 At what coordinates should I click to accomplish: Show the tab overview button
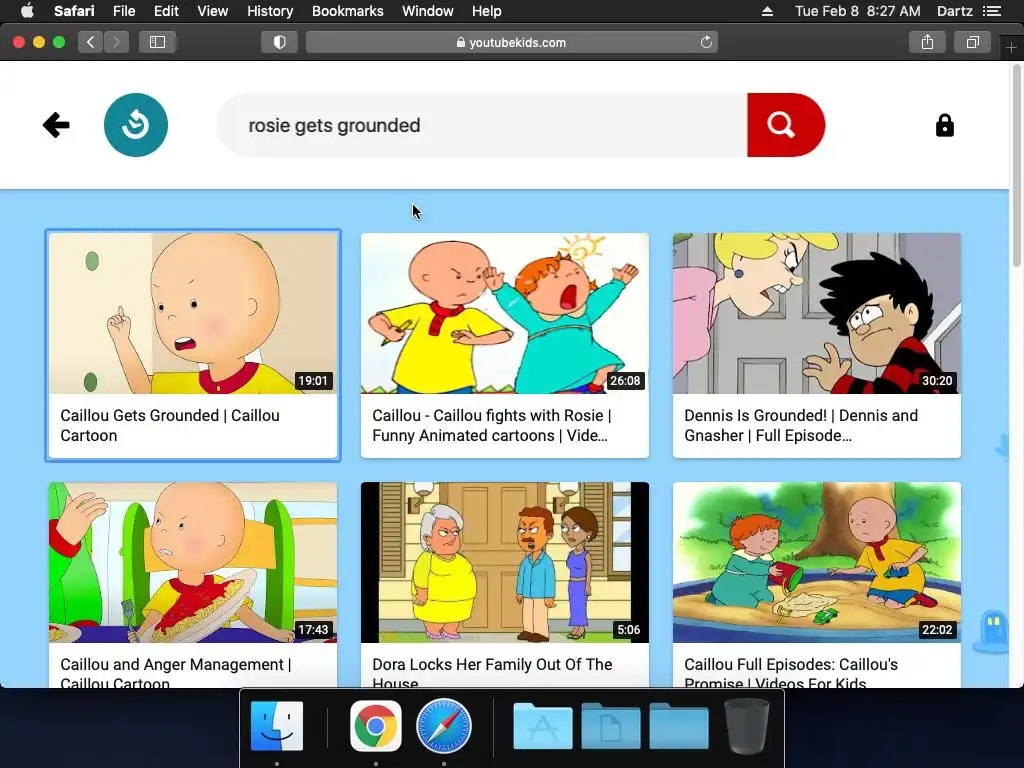pyautogui.click(x=972, y=42)
